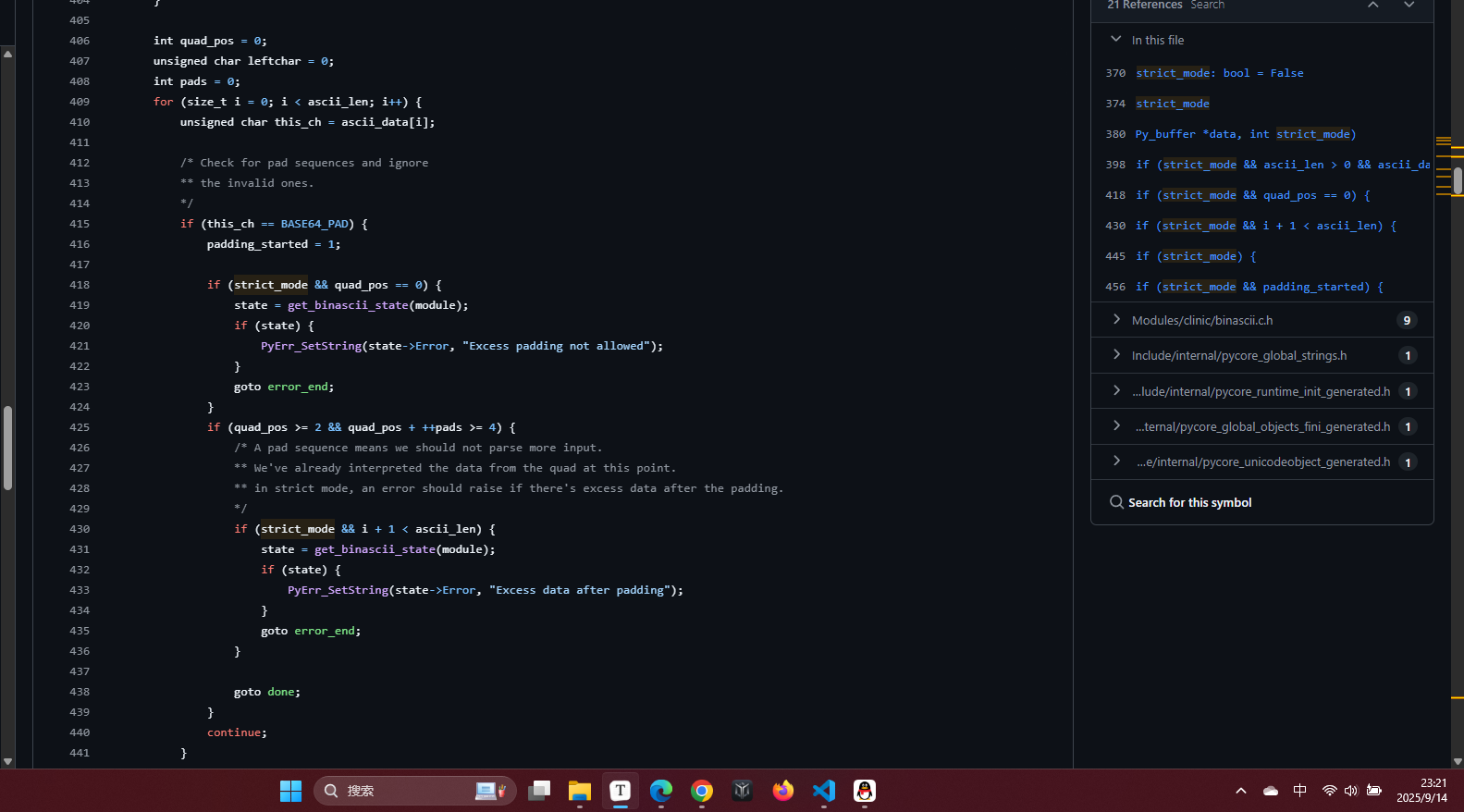Click the page scrollbar down arrow at right
This screenshot has width=1464, height=812.
1458,761
